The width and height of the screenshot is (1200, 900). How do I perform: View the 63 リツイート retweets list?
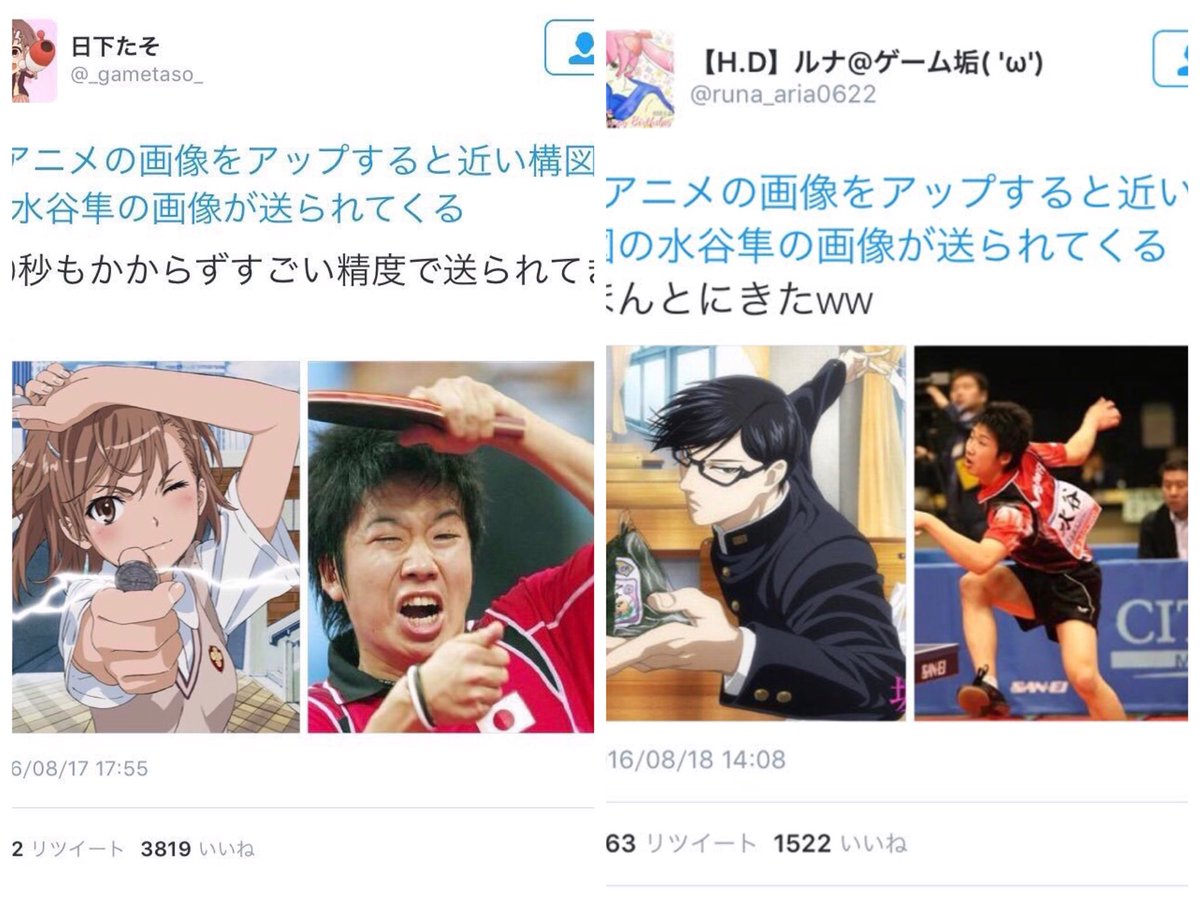(681, 843)
